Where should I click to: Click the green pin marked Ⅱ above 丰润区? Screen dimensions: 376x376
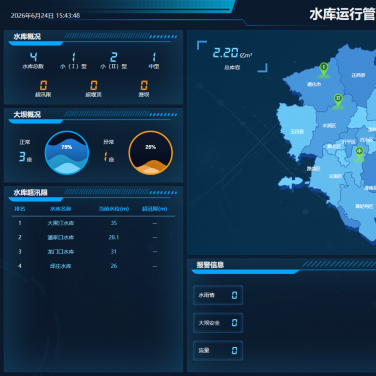(x=338, y=100)
